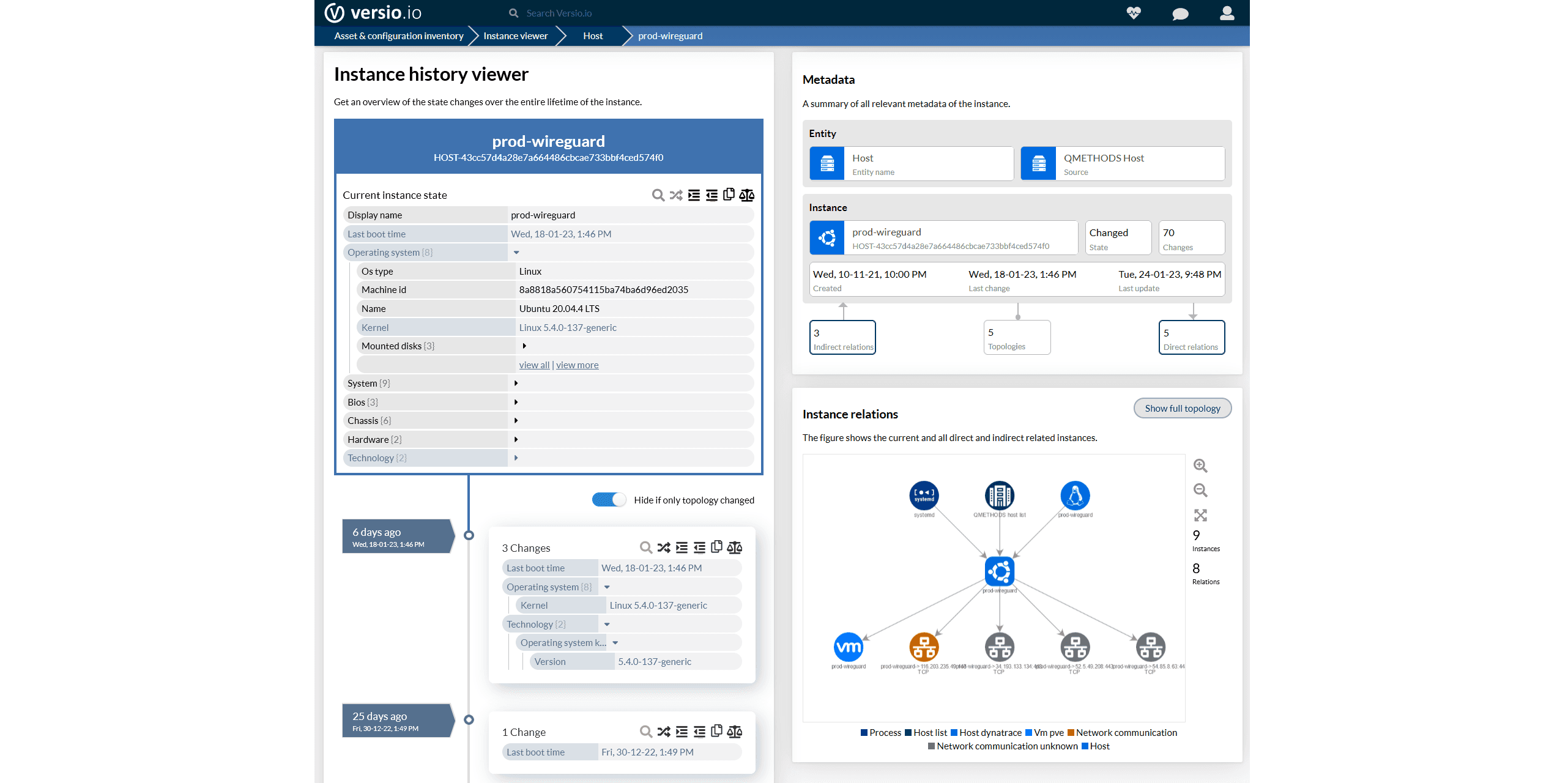Toggle the Process legend entry
Screen dimensions: 1568x783
coord(880,732)
